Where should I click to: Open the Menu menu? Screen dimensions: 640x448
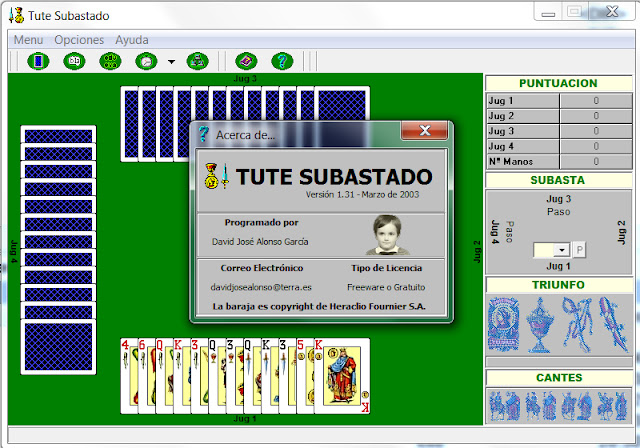tap(28, 40)
